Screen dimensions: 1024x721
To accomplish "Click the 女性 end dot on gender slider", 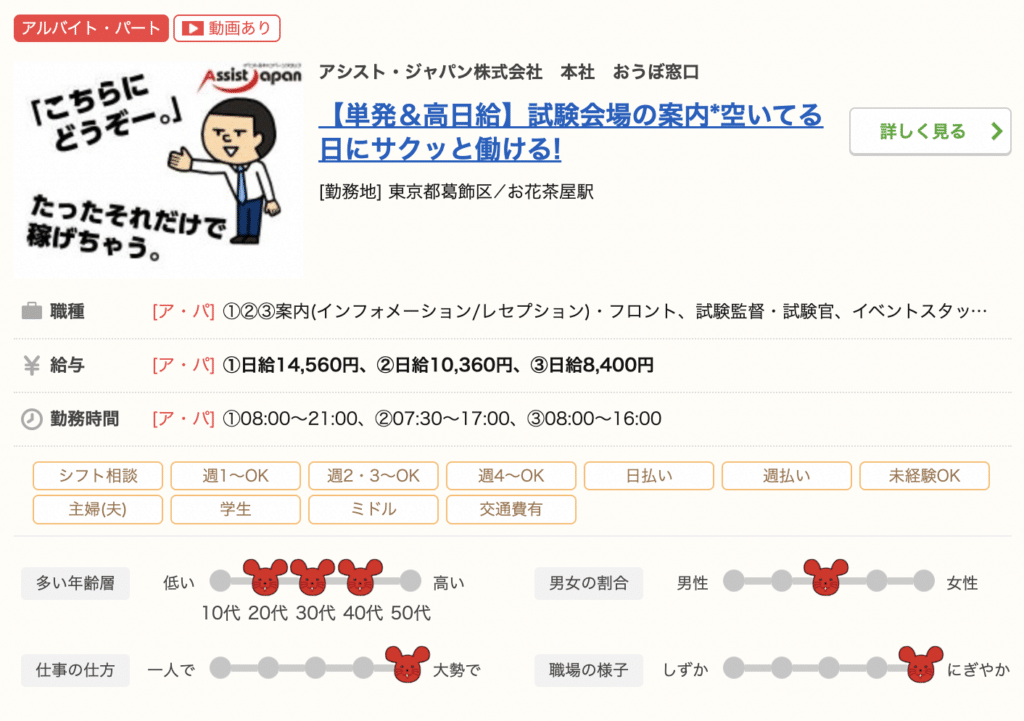I will click(923, 580).
